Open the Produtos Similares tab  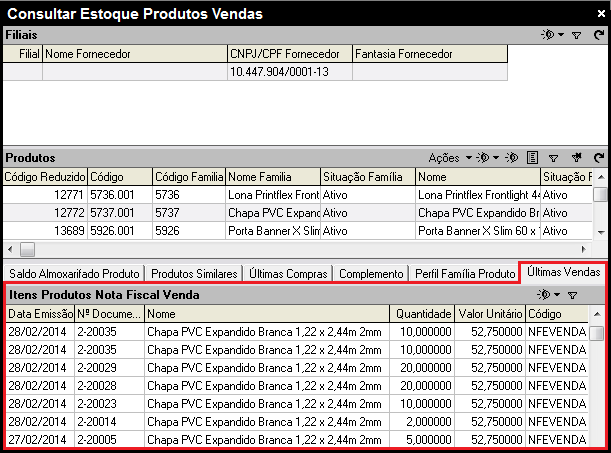(194, 274)
